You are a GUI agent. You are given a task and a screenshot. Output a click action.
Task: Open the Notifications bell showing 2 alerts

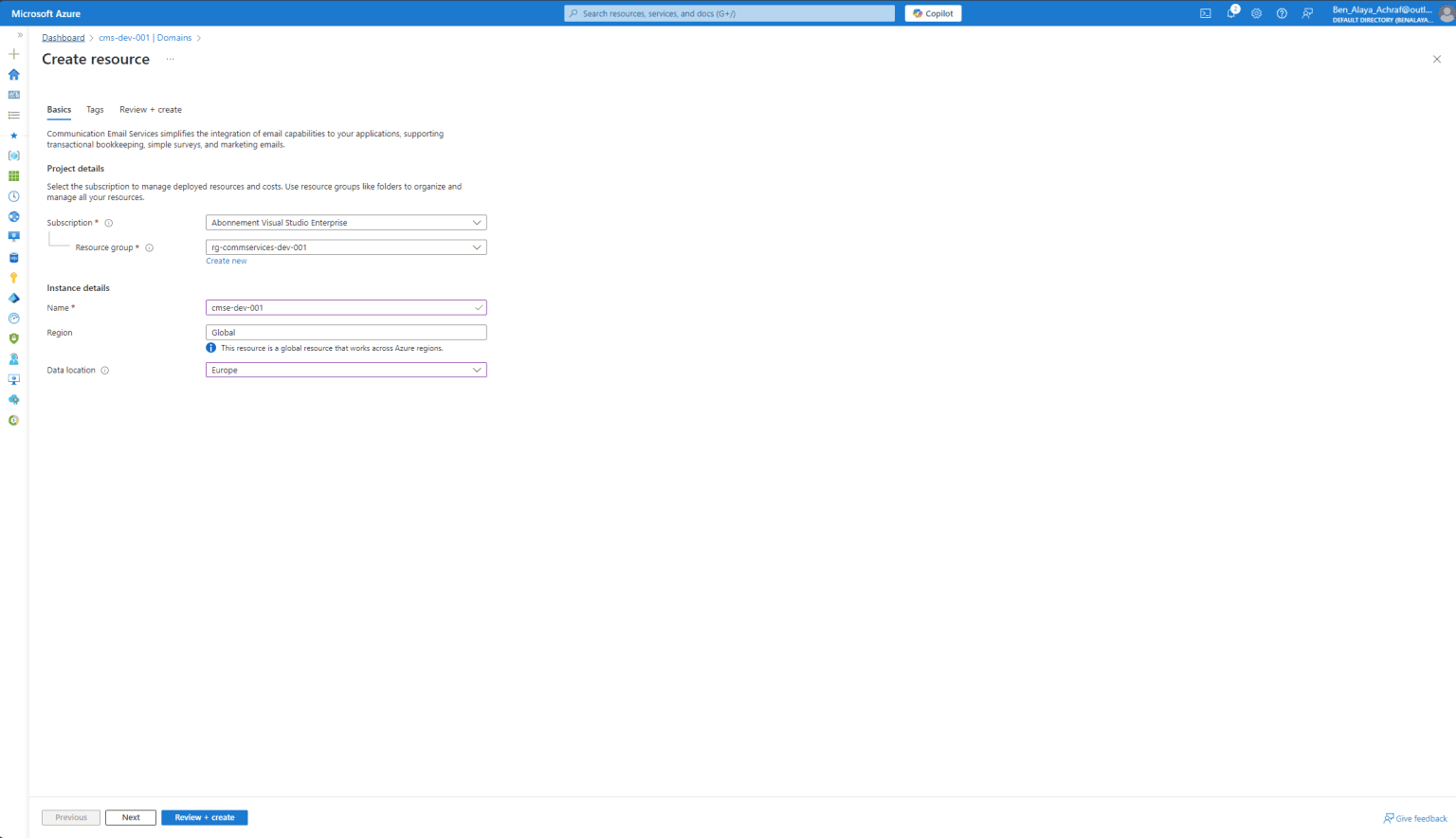pyautogui.click(x=1230, y=12)
